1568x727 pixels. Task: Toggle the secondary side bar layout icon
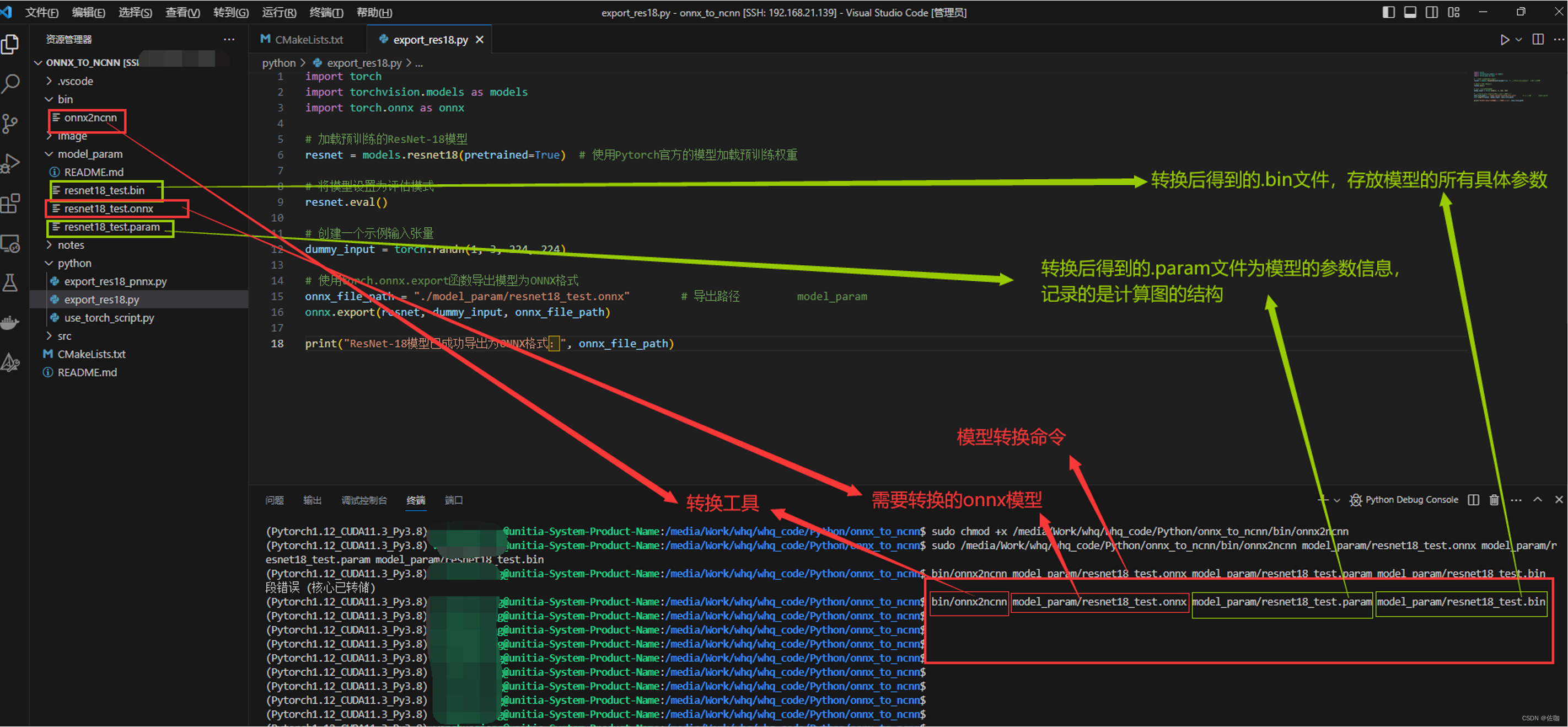click(1432, 12)
